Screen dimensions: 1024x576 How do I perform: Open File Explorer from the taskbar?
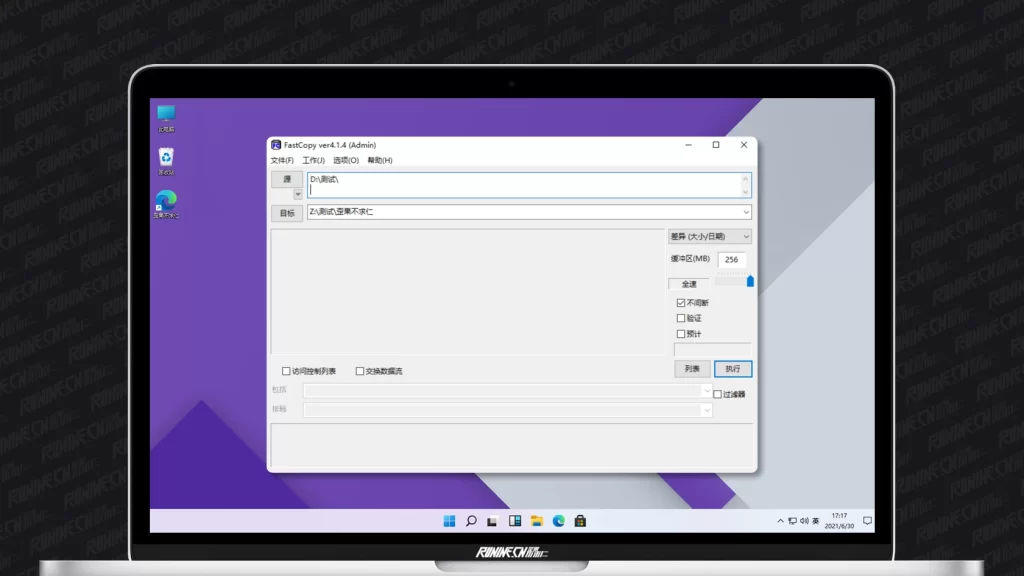pyautogui.click(x=537, y=521)
